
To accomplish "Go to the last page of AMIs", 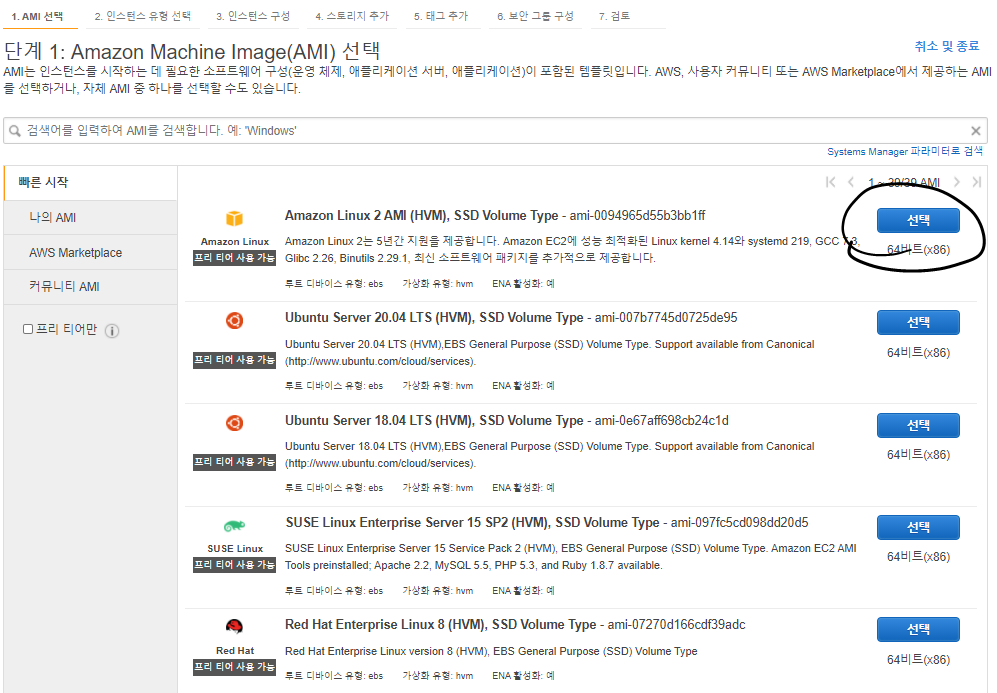I will 977,182.
